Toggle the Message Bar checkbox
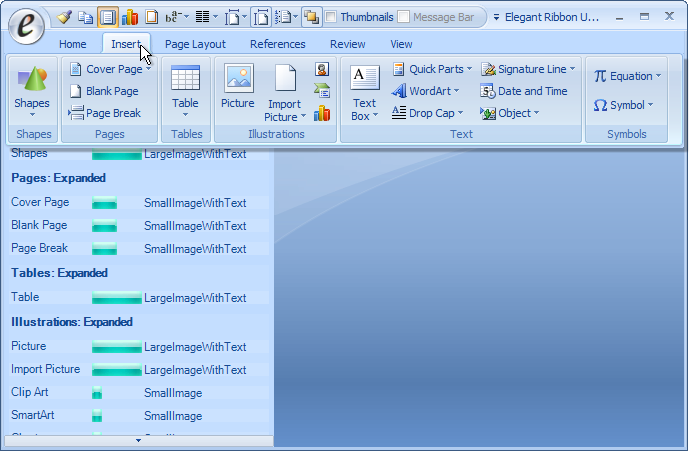Image resolution: width=689 pixels, height=451 pixels. pyautogui.click(x=403, y=17)
